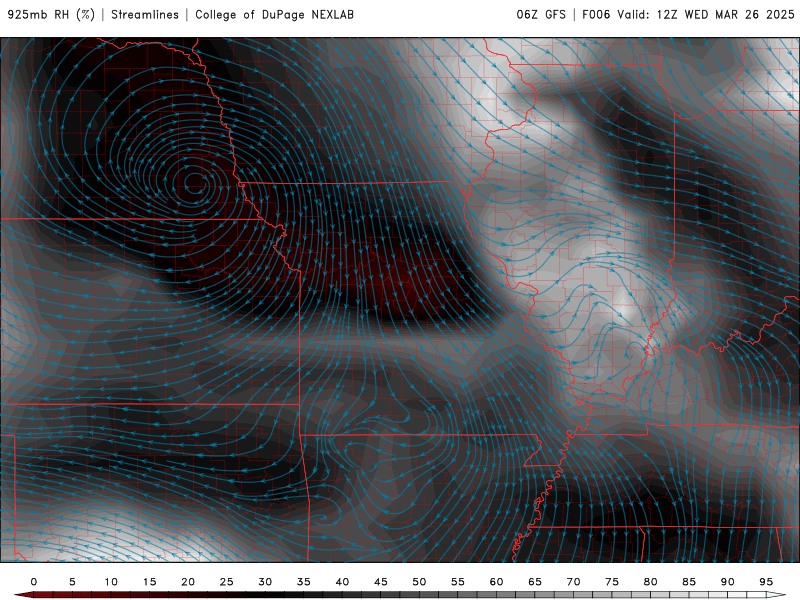Select the colorbar value "80"
This screenshot has height=600, width=800.
pos(650,582)
